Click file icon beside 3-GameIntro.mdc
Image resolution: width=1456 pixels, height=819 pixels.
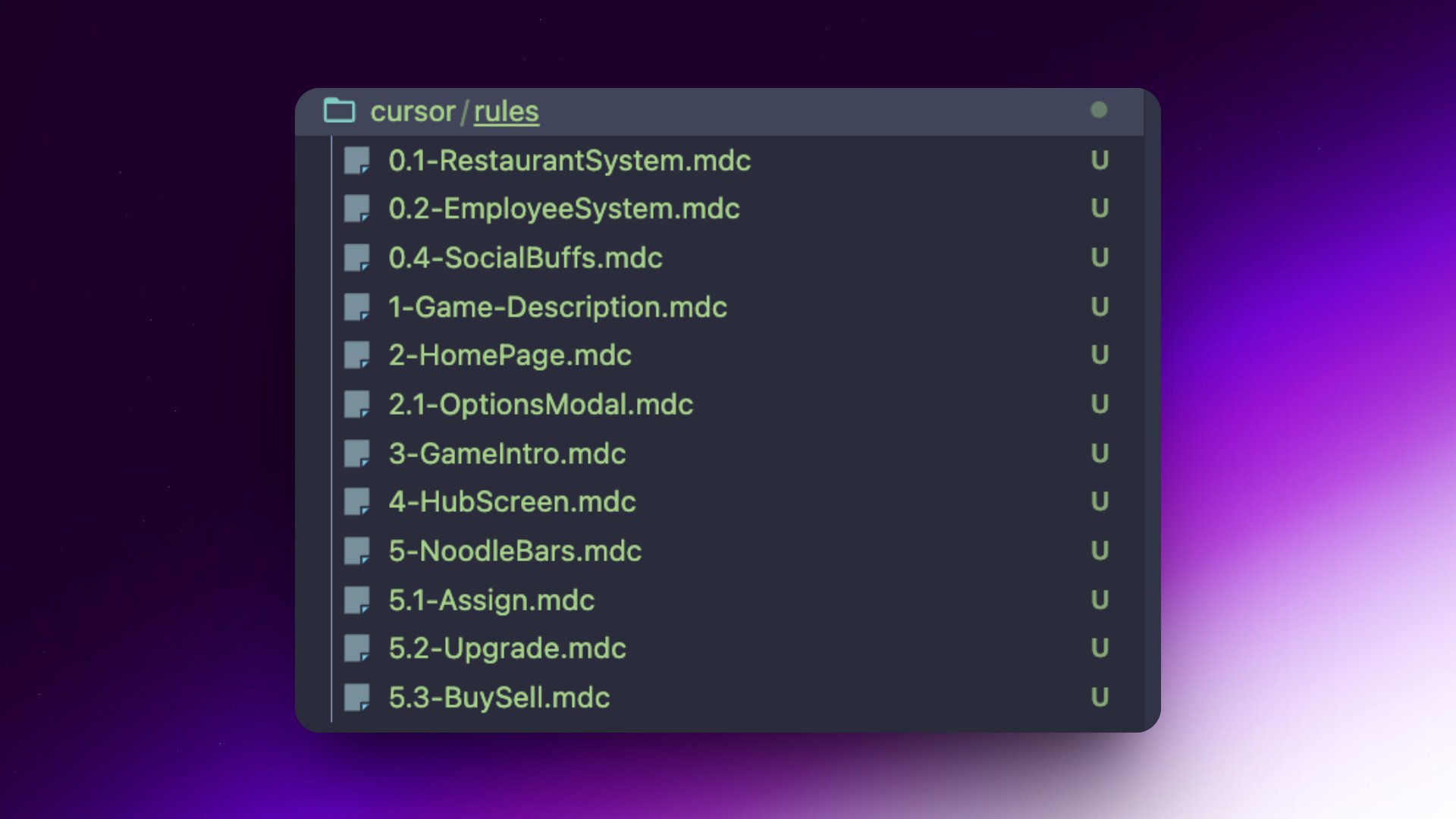[357, 453]
